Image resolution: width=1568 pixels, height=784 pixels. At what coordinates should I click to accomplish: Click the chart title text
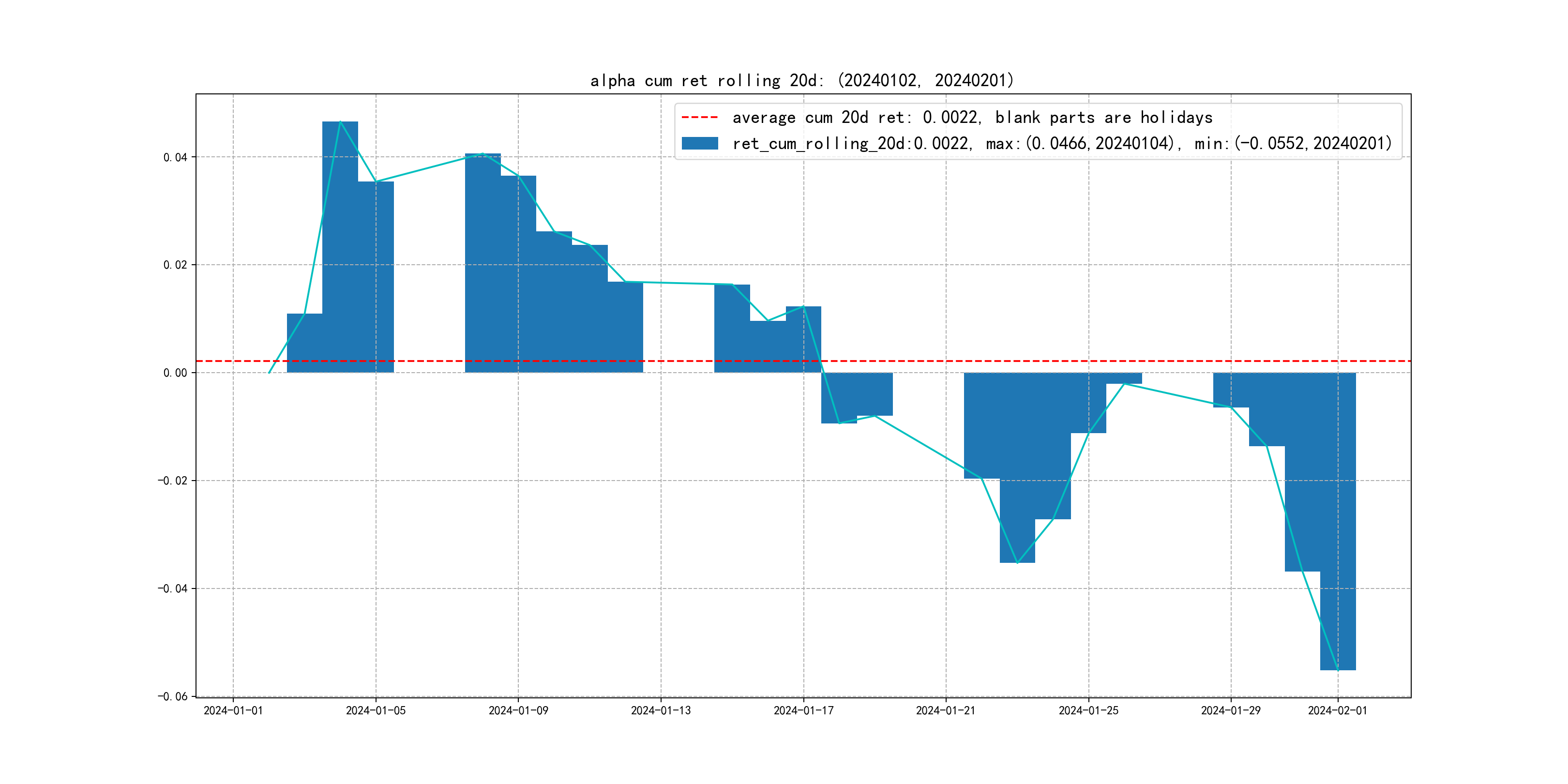click(801, 80)
